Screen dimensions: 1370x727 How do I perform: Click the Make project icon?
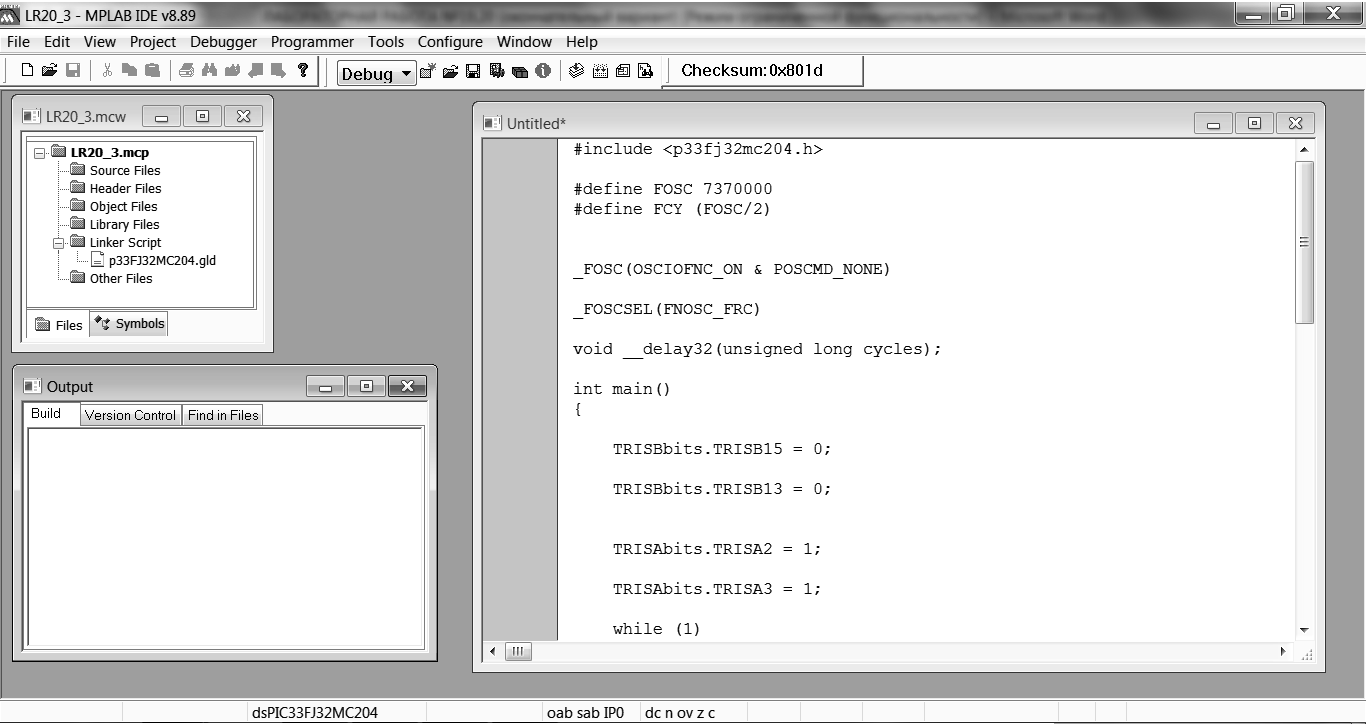pyautogui.click(x=576, y=71)
